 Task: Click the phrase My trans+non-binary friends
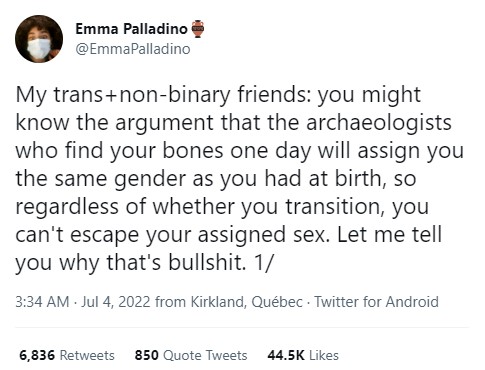click(163, 95)
